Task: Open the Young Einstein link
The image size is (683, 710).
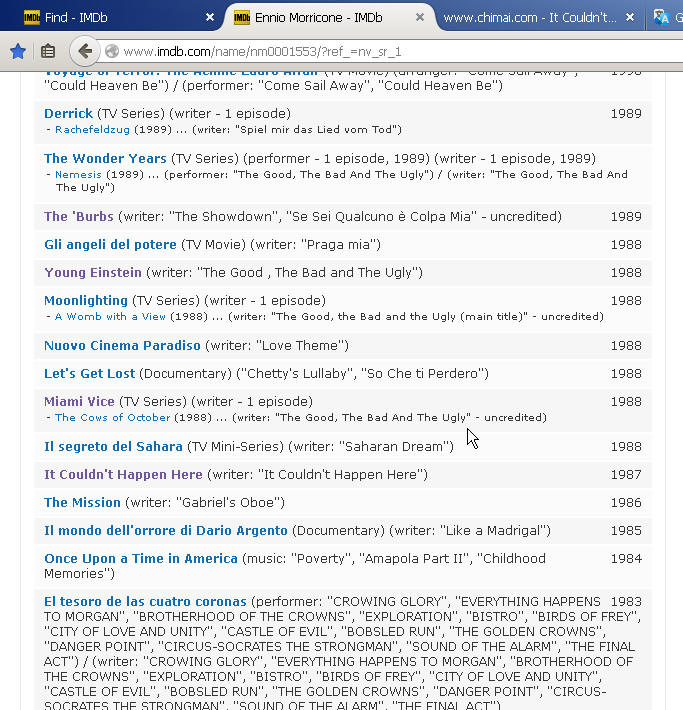Action: click(93, 273)
